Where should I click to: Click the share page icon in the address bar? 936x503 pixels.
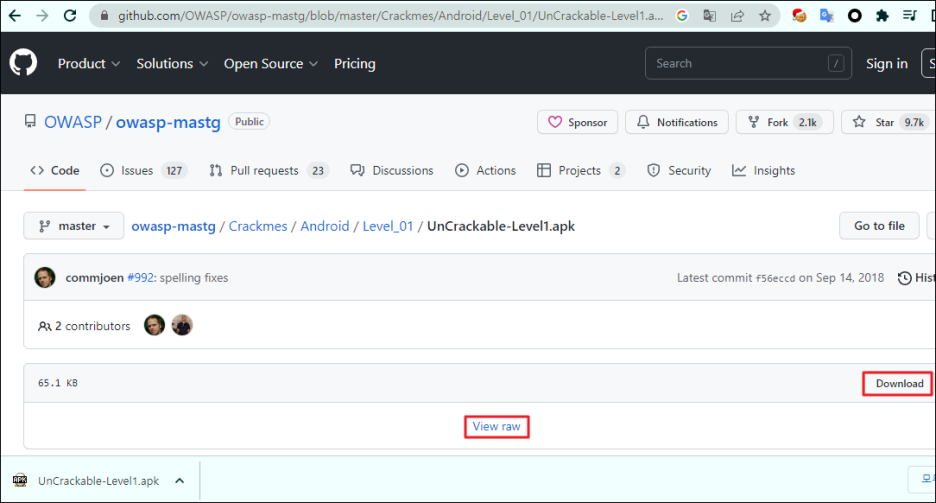pos(737,16)
